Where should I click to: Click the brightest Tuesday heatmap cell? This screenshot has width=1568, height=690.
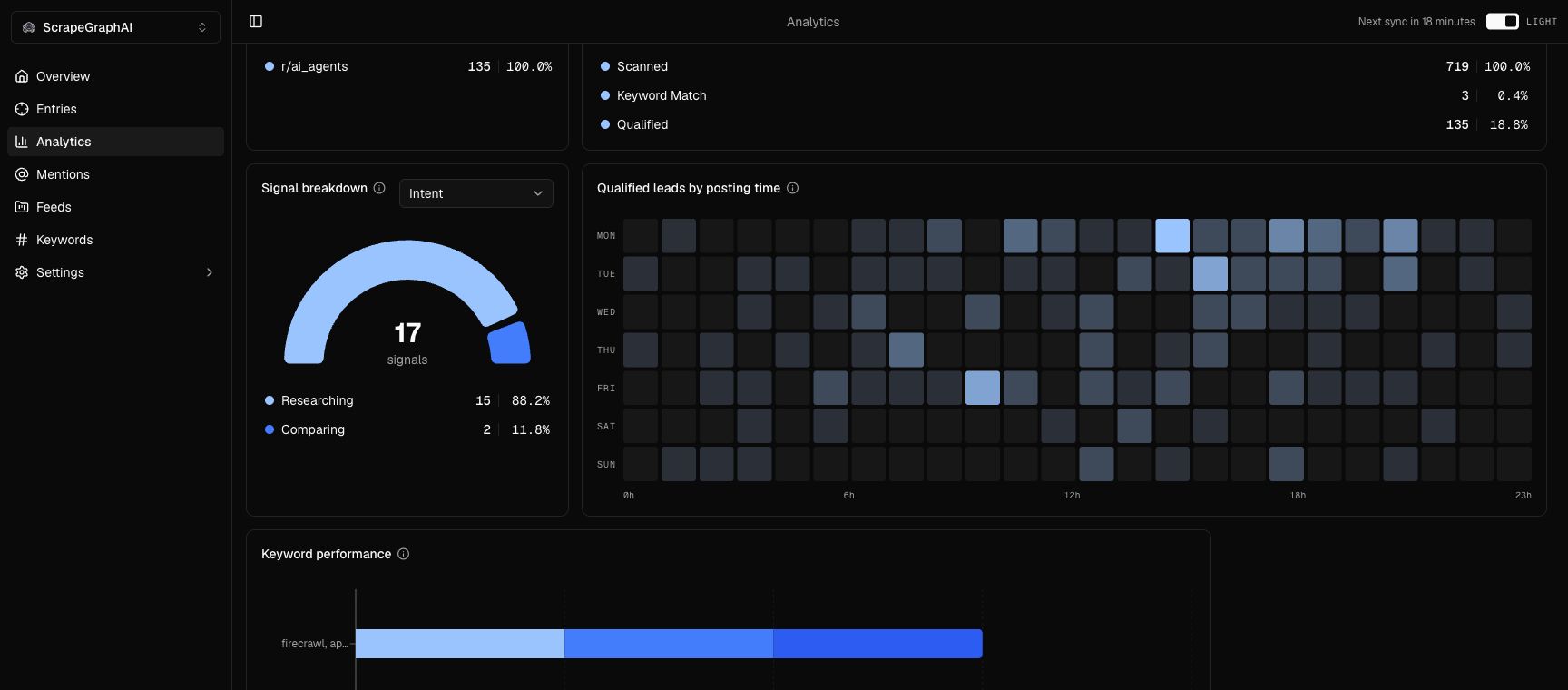point(1210,274)
